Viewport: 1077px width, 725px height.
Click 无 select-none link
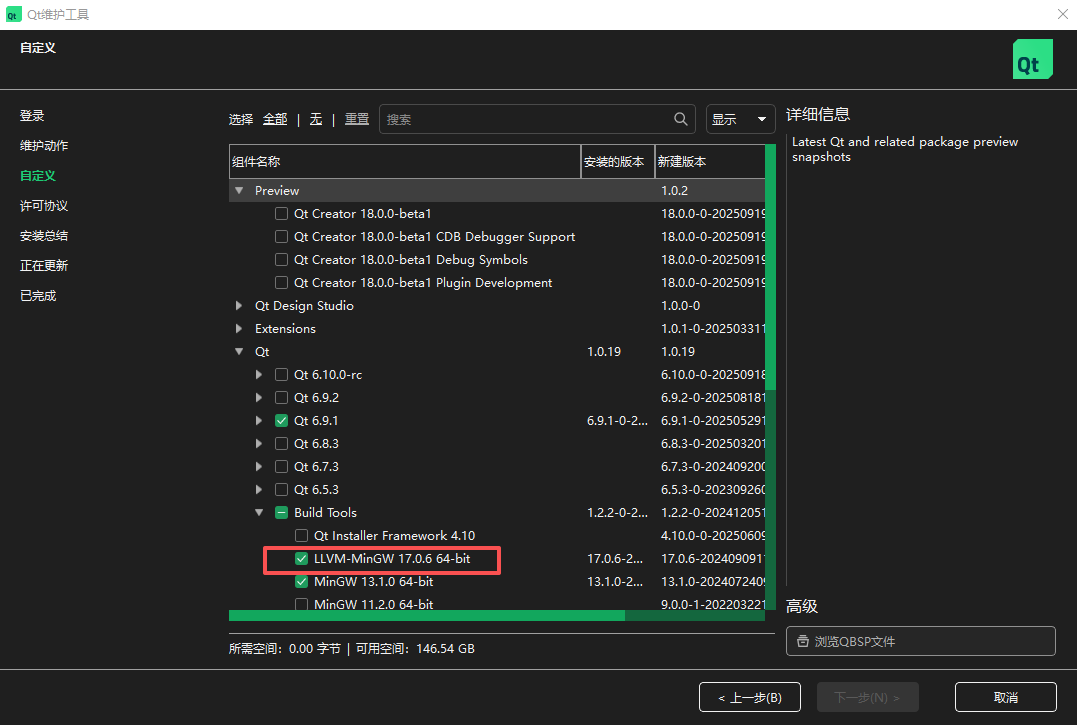tap(315, 119)
